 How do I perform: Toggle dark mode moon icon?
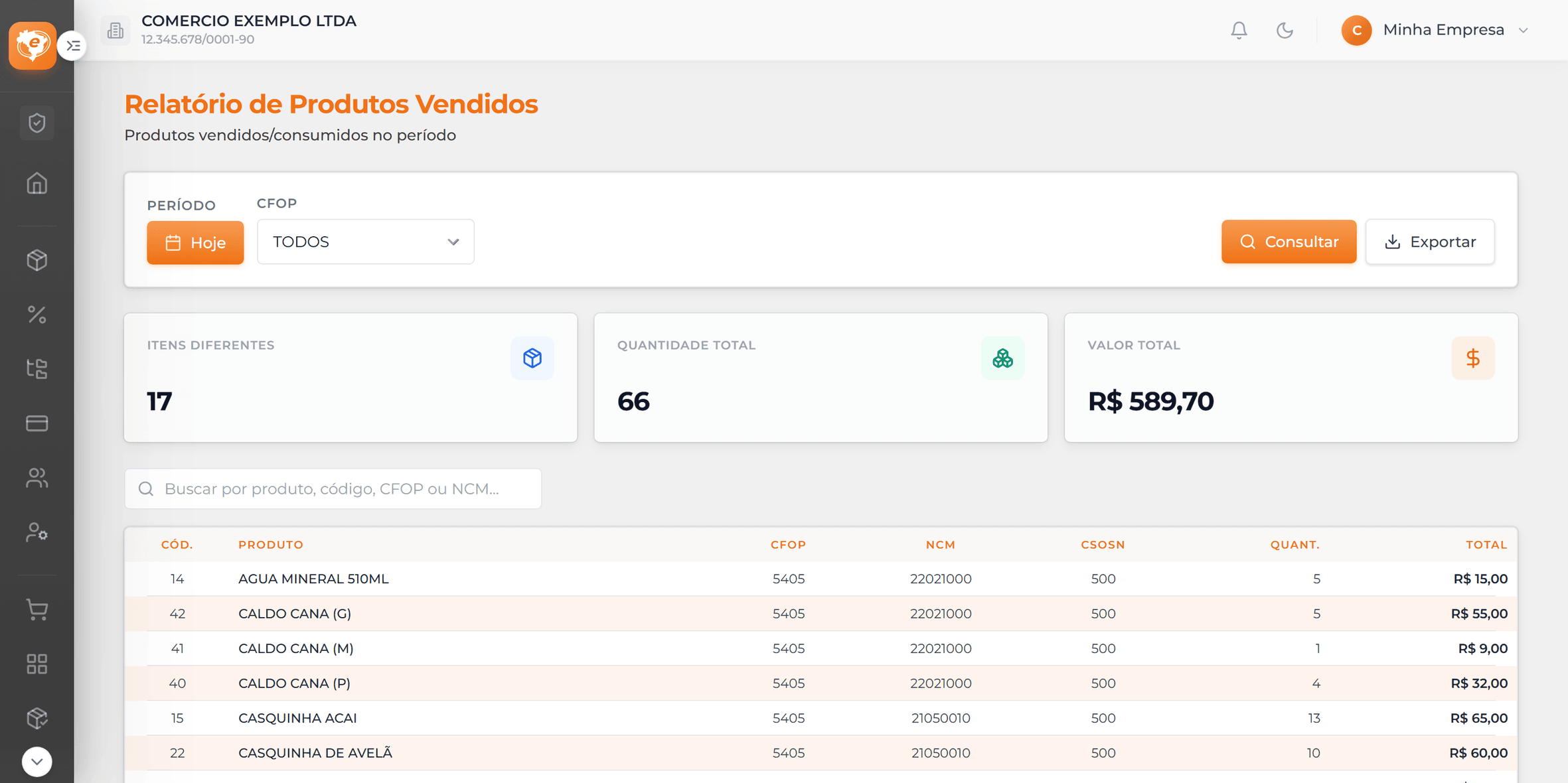coord(1285,30)
